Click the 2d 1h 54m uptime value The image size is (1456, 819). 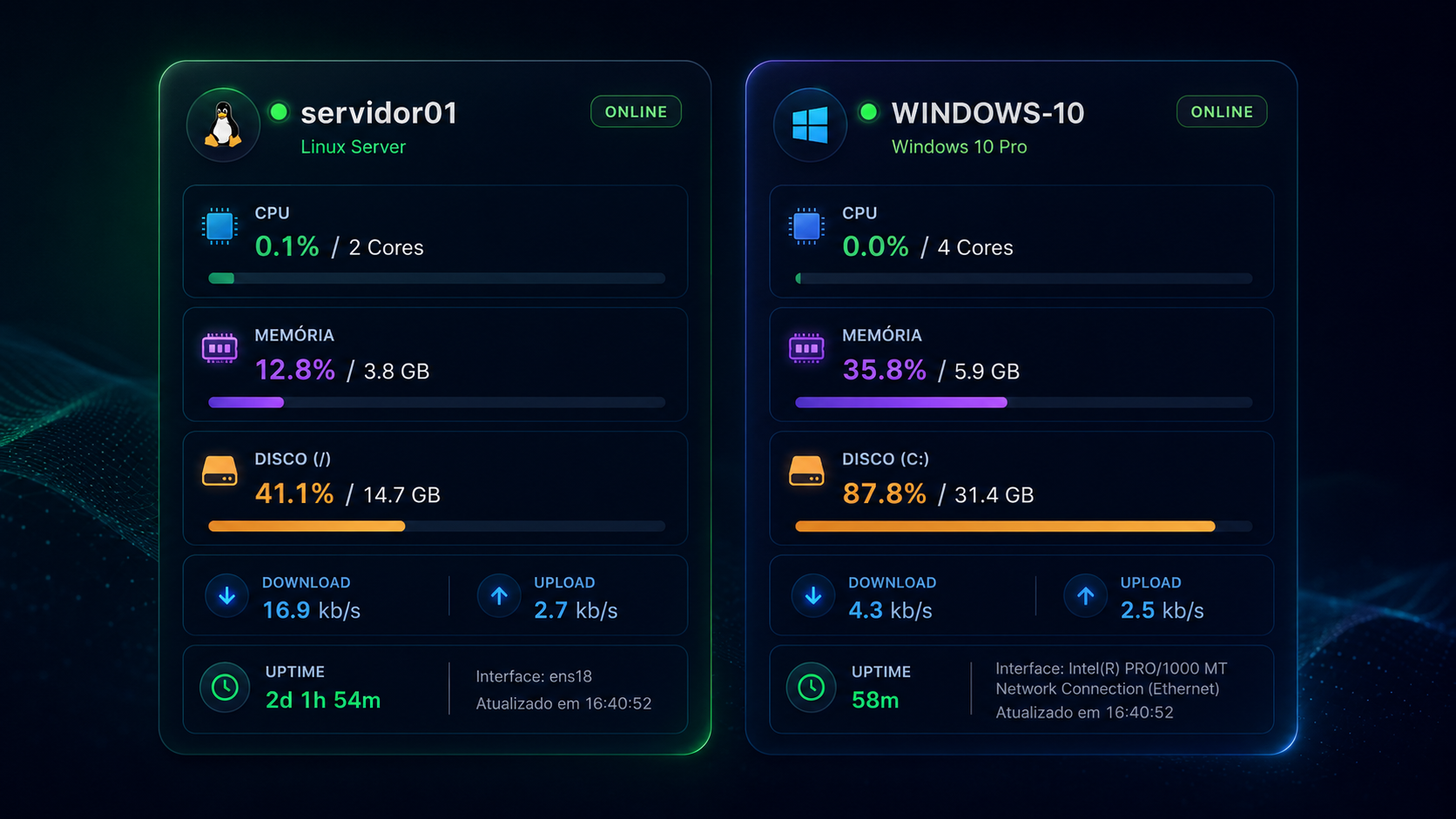(x=322, y=700)
